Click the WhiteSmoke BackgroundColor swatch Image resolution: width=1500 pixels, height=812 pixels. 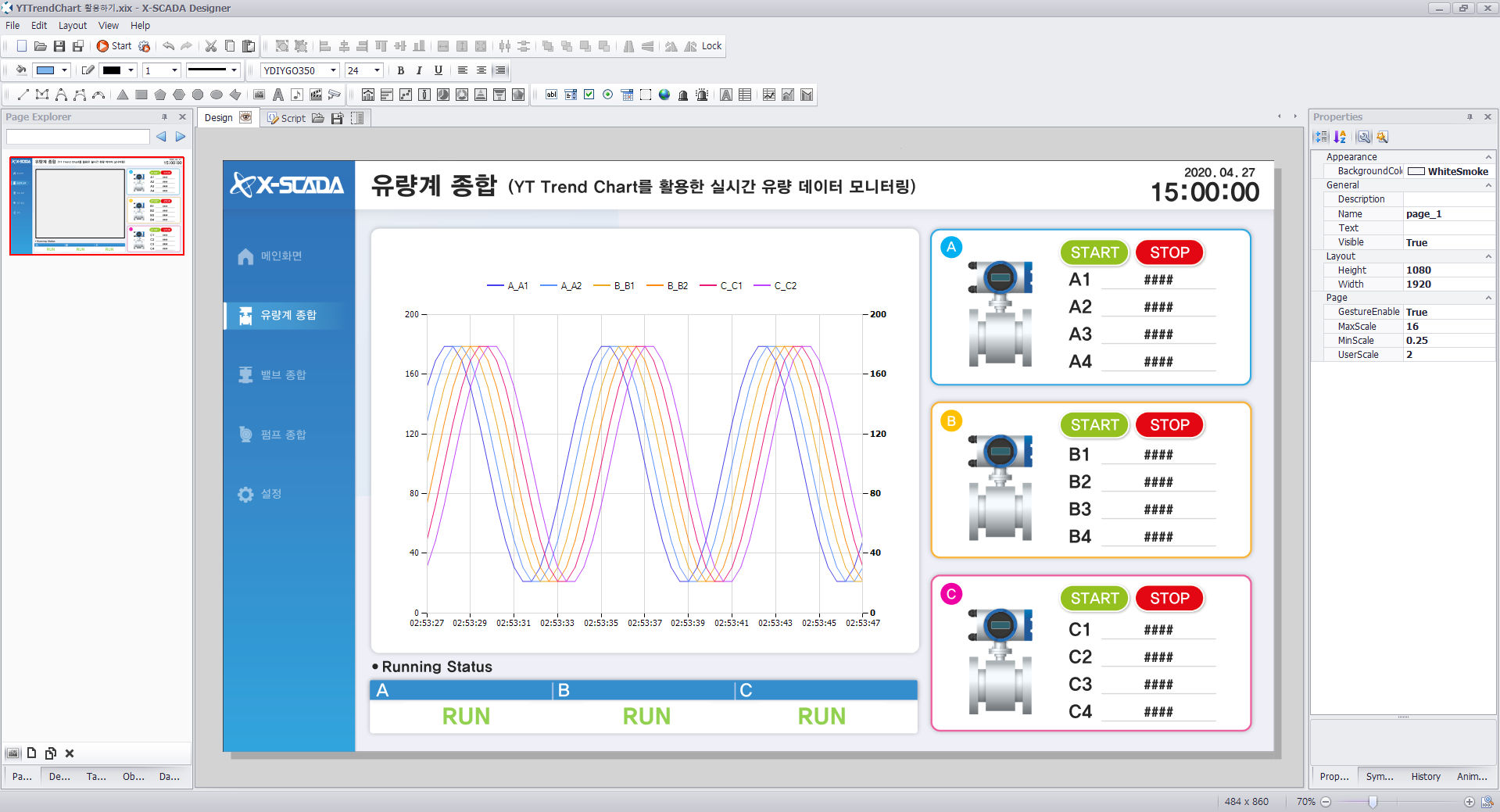(x=1416, y=171)
